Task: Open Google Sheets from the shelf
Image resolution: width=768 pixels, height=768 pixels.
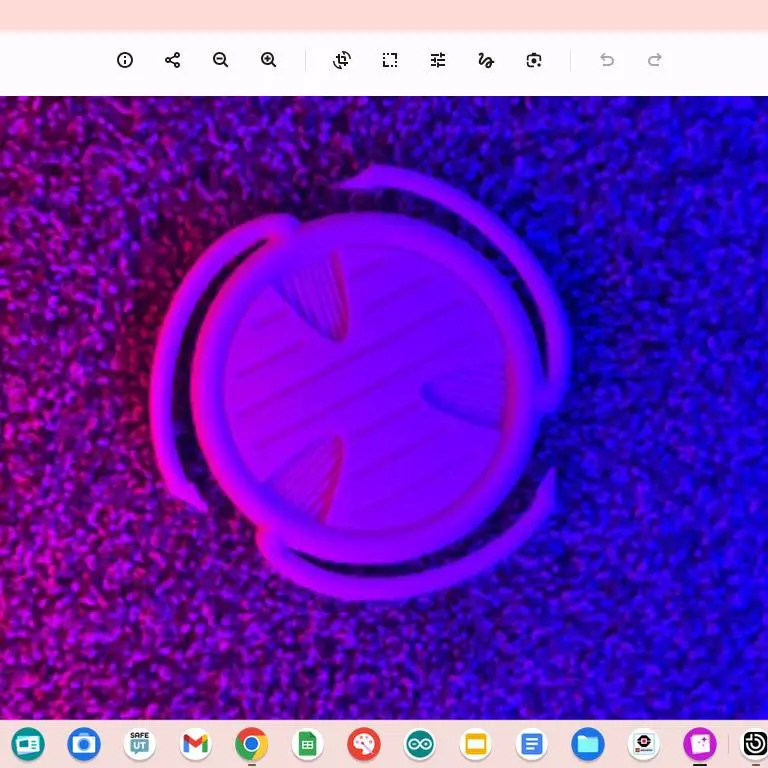Action: 308,744
